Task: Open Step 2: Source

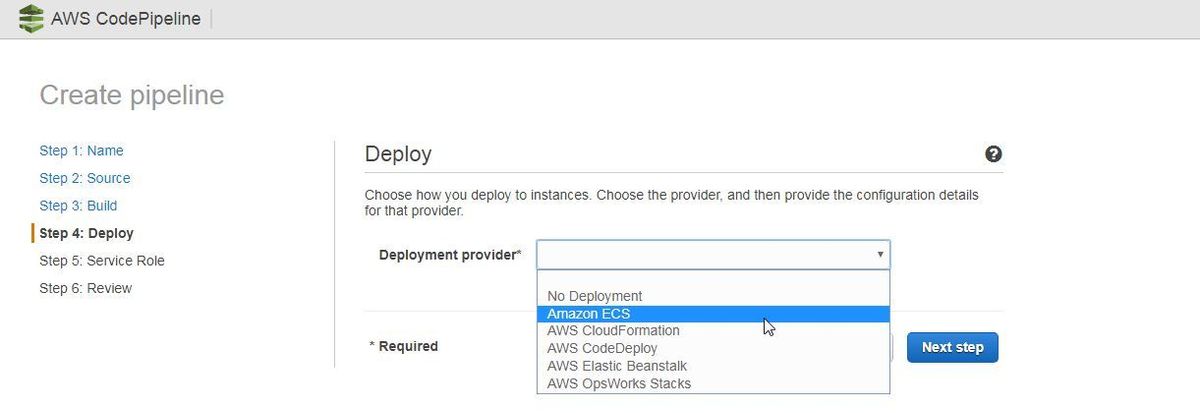Action: (85, 178)
